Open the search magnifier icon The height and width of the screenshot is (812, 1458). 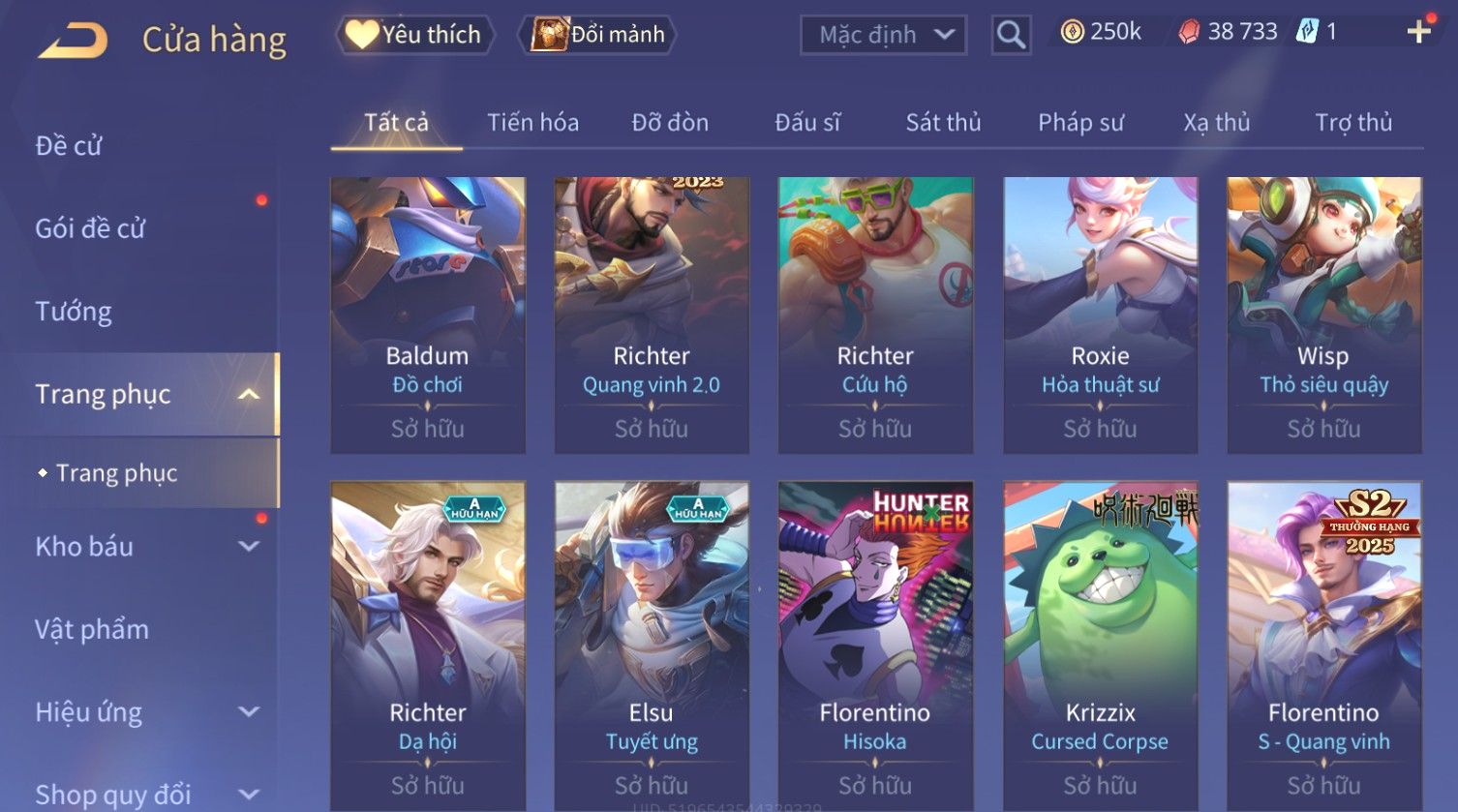point(1011,35)
